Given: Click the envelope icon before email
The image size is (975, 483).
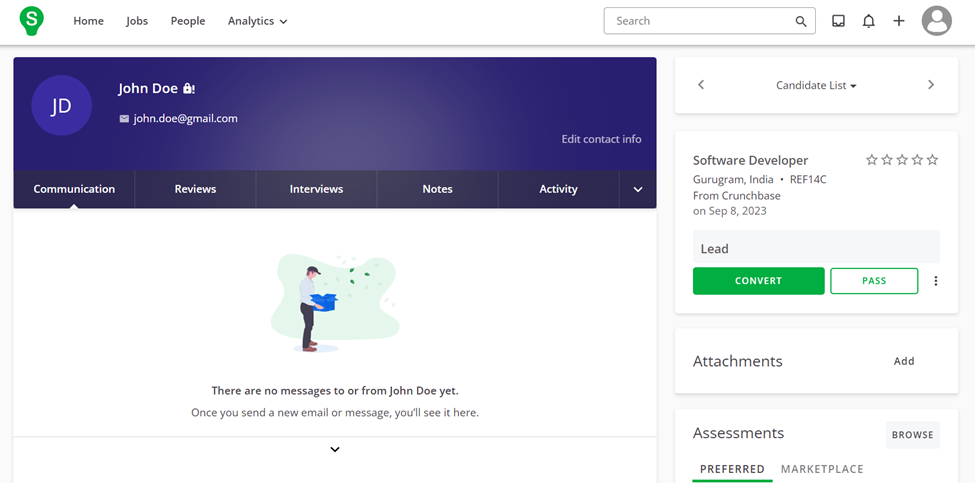Looking at the screenshot, I should pos(124,119).
